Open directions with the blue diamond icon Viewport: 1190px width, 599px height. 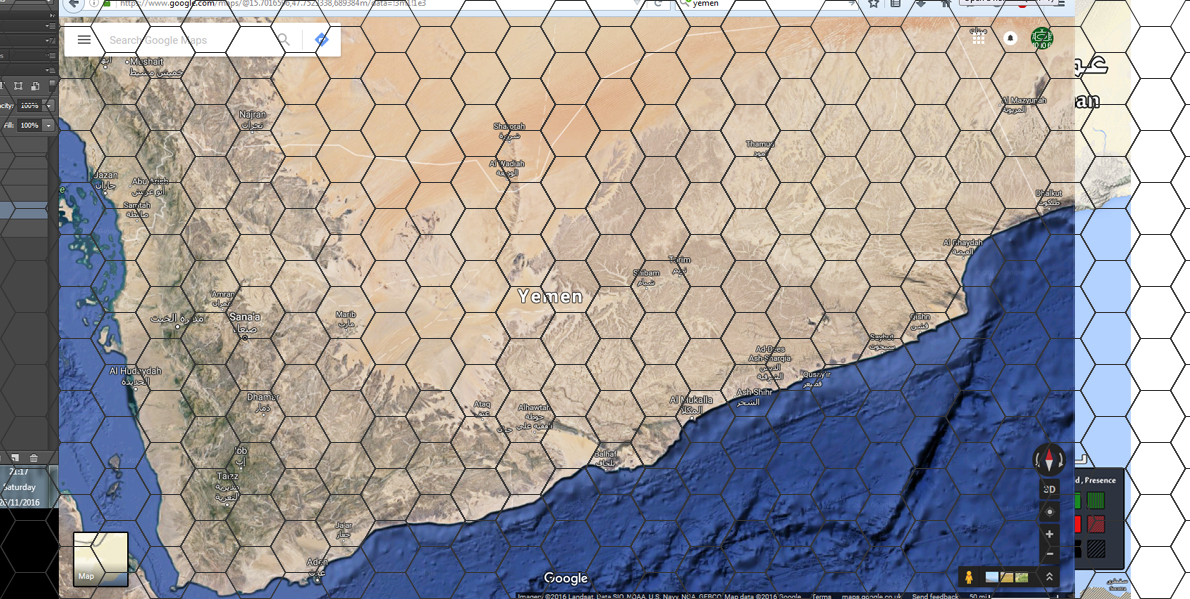tap(322, 39)
